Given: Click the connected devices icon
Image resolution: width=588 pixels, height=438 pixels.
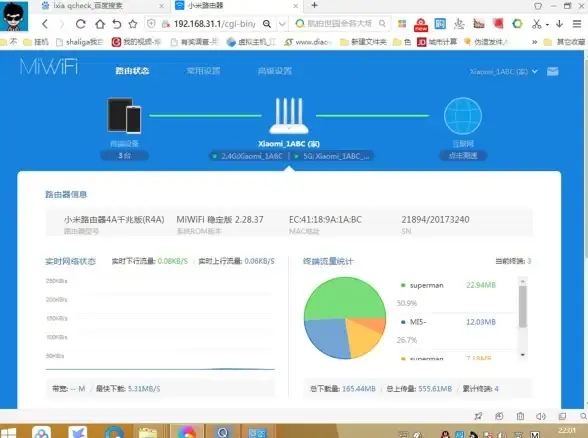Looking at the screenshot, I should coord(124,116).
